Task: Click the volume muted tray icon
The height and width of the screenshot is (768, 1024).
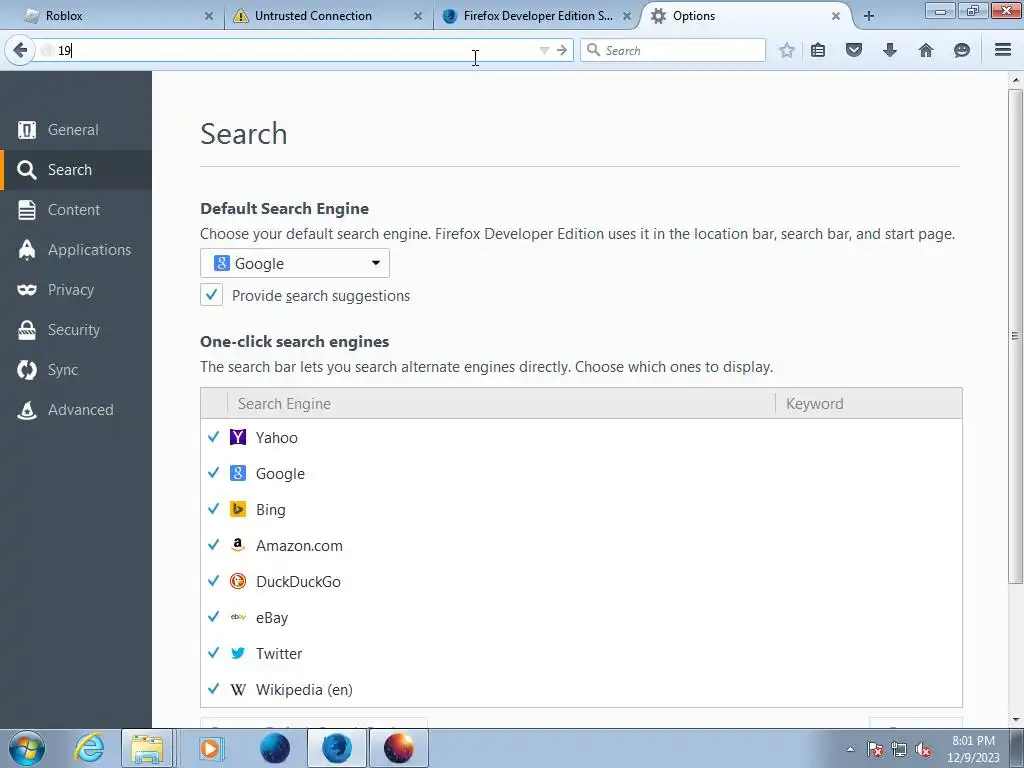Action: tap(923, 749)
